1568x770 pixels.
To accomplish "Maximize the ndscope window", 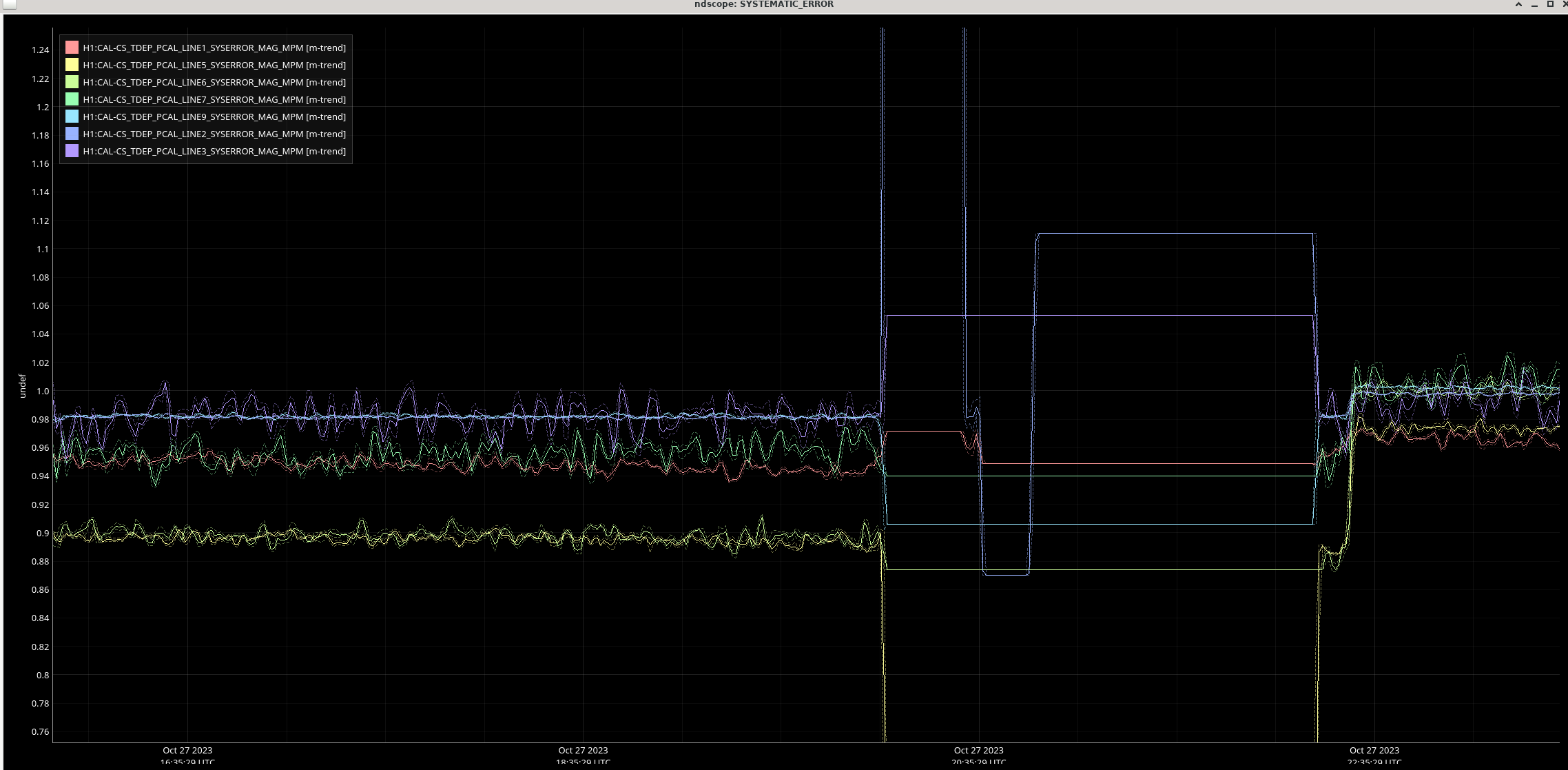I will tap(1550, 4).
